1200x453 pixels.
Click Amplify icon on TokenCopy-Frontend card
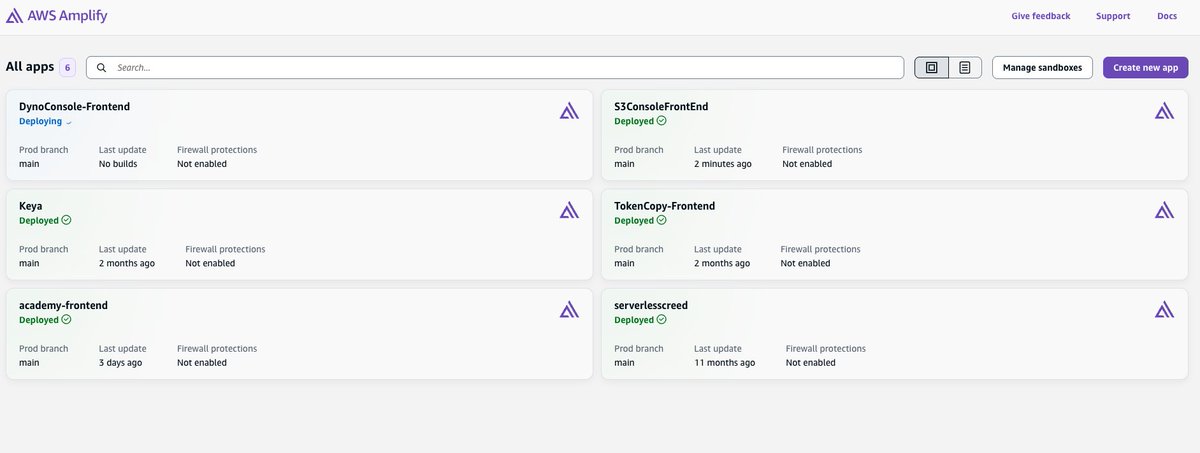(x=1164, y=210)
